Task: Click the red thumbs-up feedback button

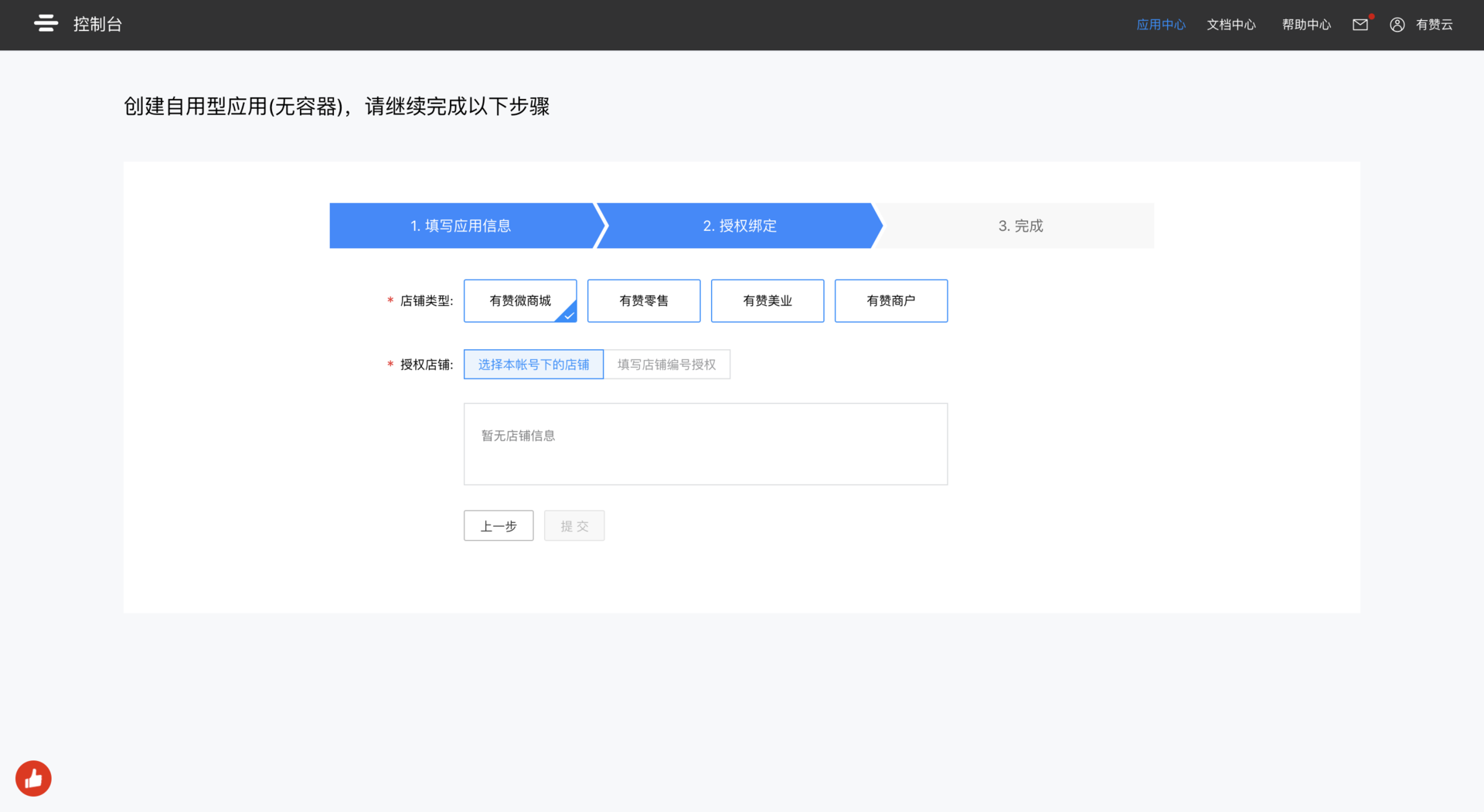Action: (x=33, y=778)
